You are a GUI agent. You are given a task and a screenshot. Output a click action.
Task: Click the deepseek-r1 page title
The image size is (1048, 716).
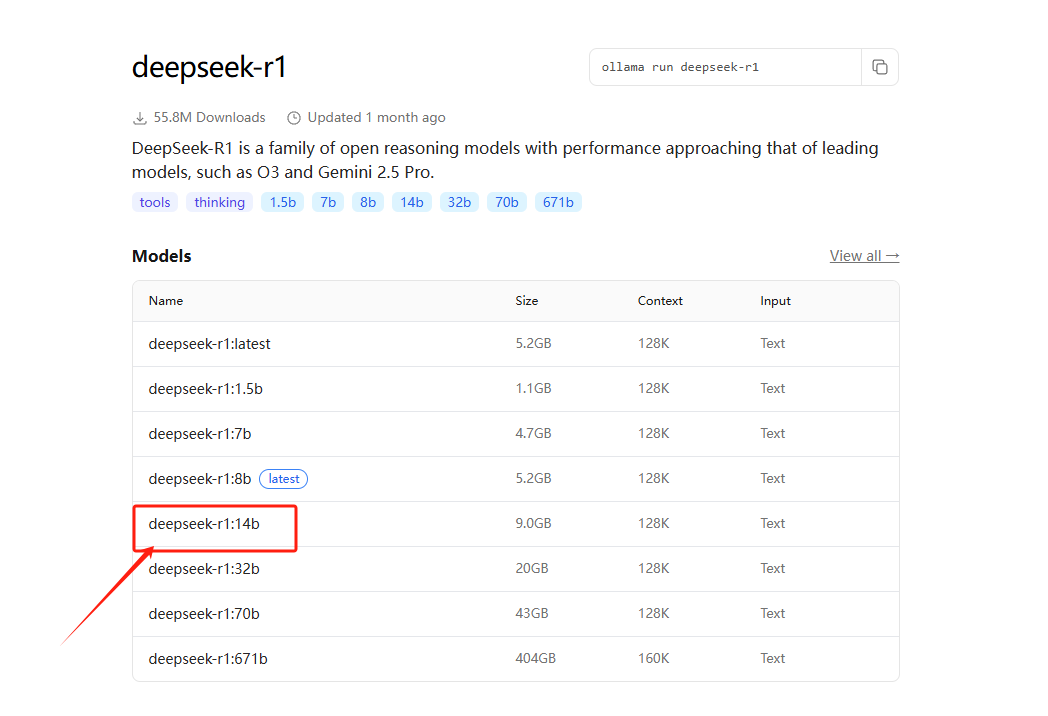tap(208, 66)
